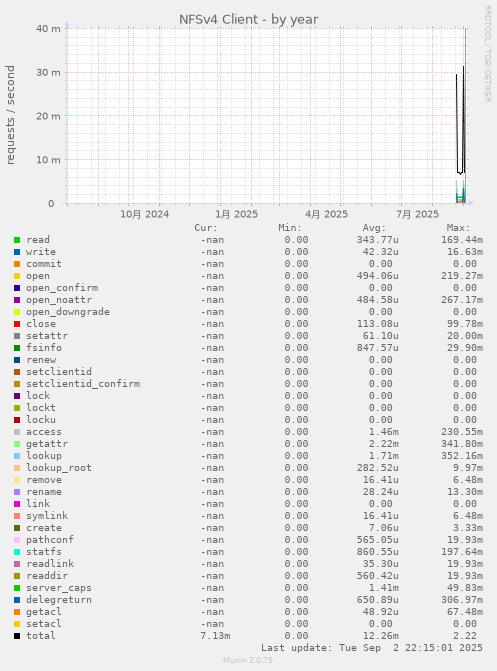Select the cyan statfs legend swatch
This screenshot has width=497, height=671.
[x=17, y=552]
